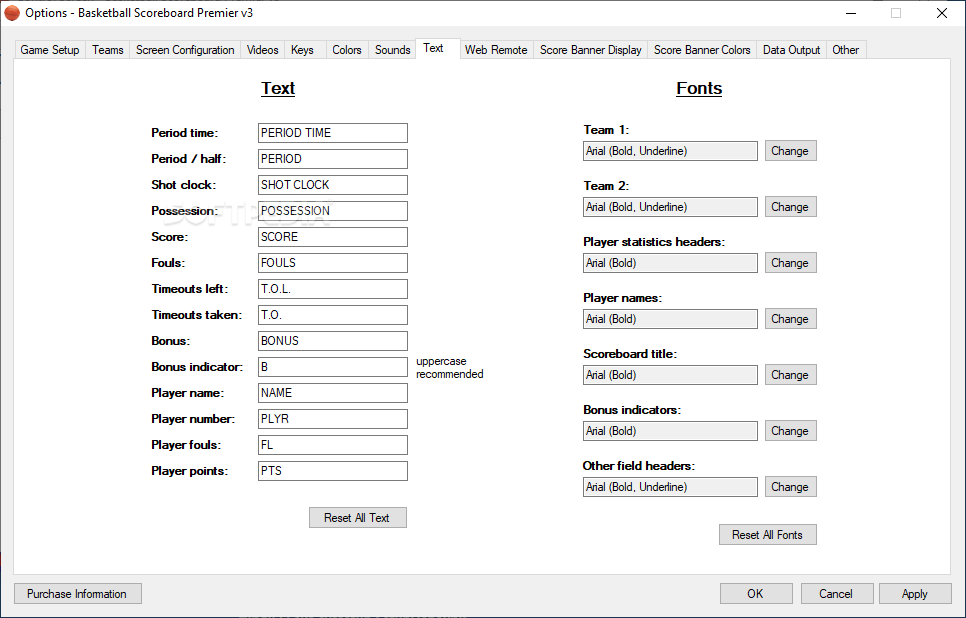Edit the Period time text field
966x618 pixels.
click(333, 133)
